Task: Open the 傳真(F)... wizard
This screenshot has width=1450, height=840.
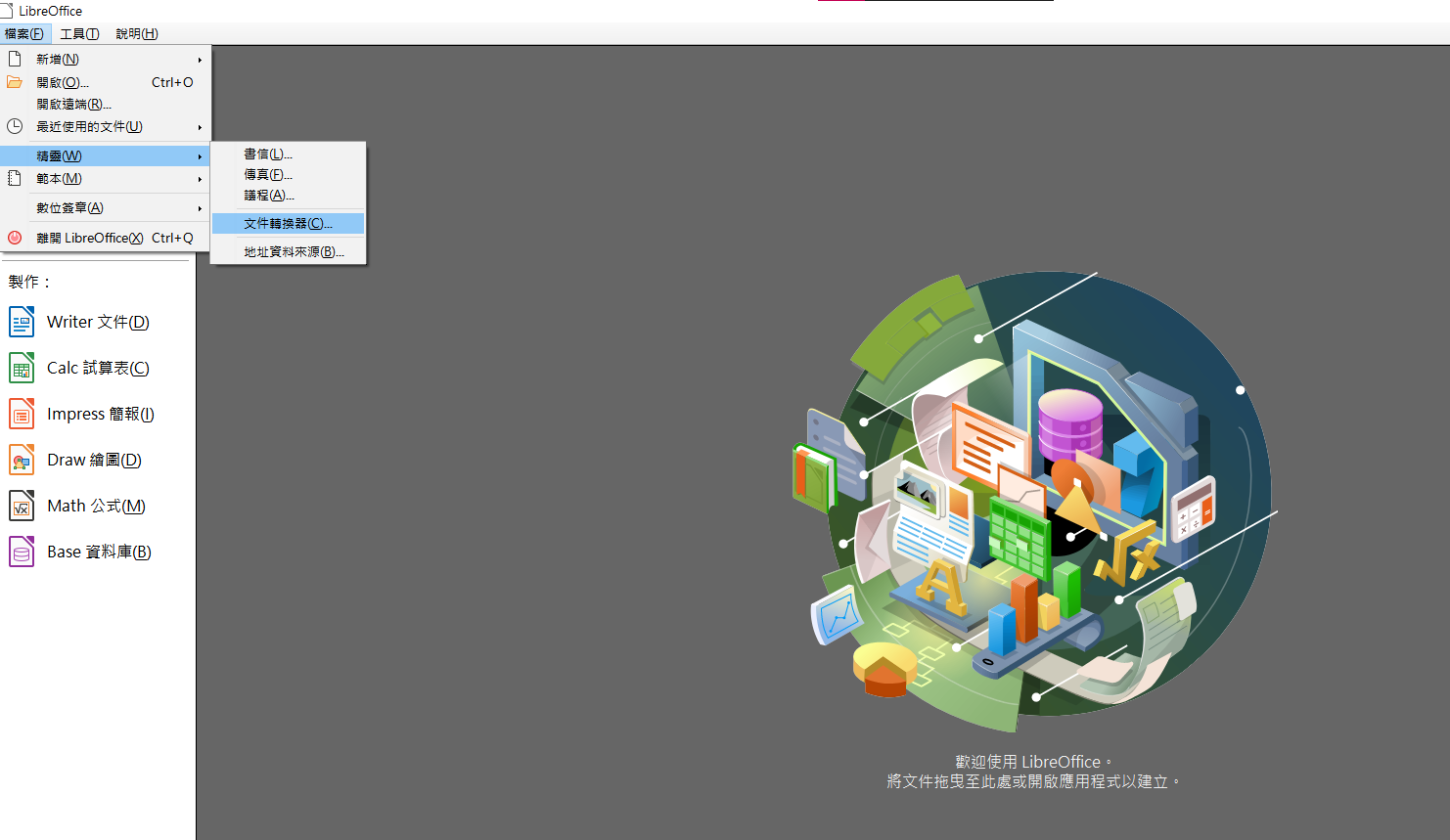Action: click(x=289, y=174)
